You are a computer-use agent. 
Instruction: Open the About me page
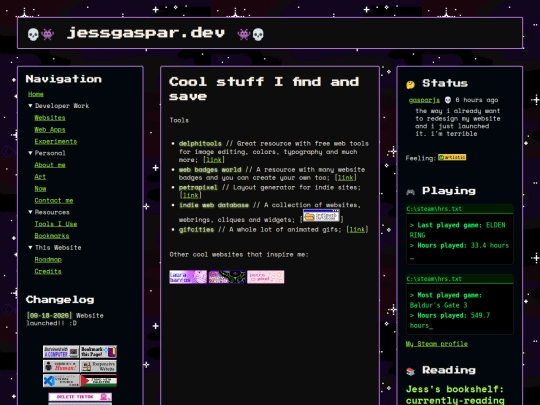50,165
